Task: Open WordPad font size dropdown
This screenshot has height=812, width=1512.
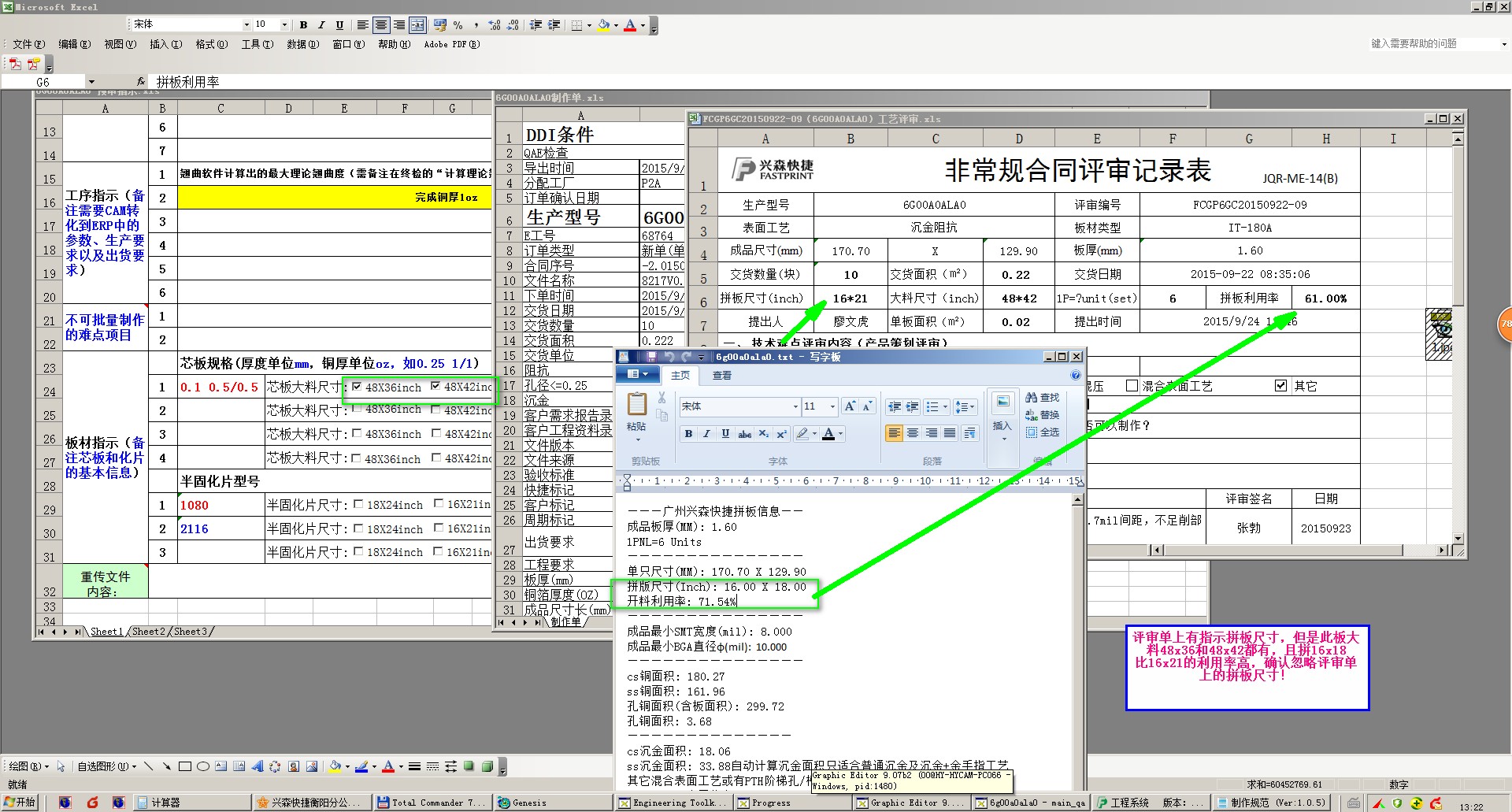Action: (832, 406)
